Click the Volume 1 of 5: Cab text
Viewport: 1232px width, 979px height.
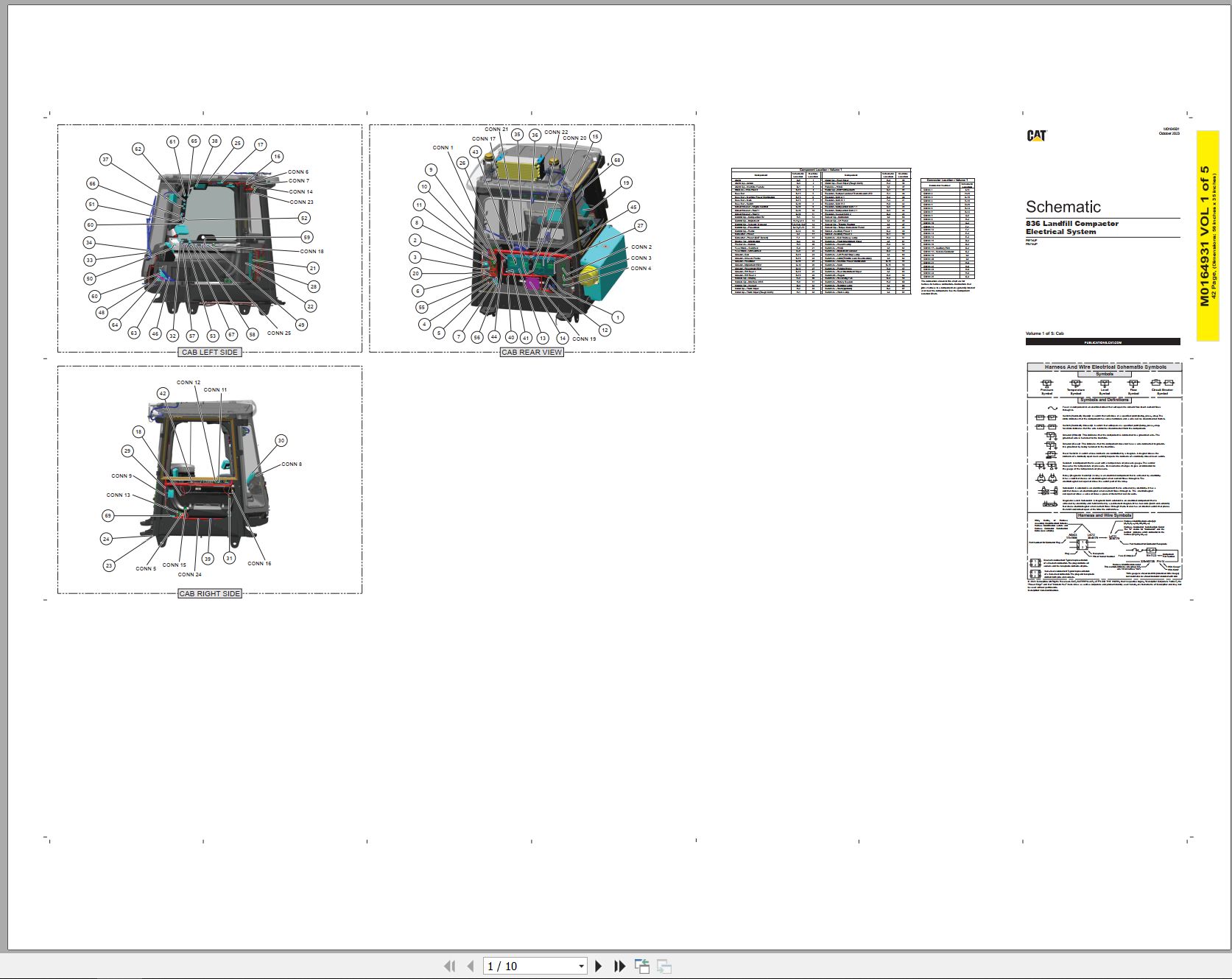1045,333
